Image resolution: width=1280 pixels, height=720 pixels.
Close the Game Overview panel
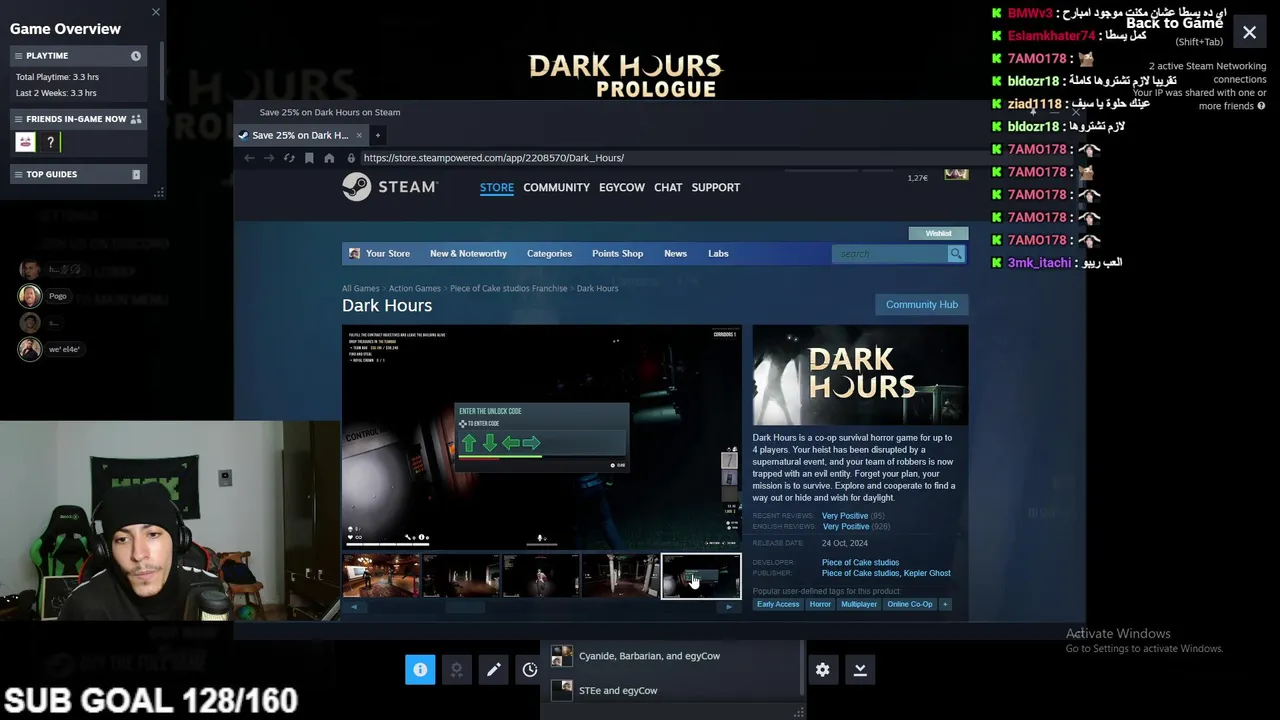click(155, 12)
